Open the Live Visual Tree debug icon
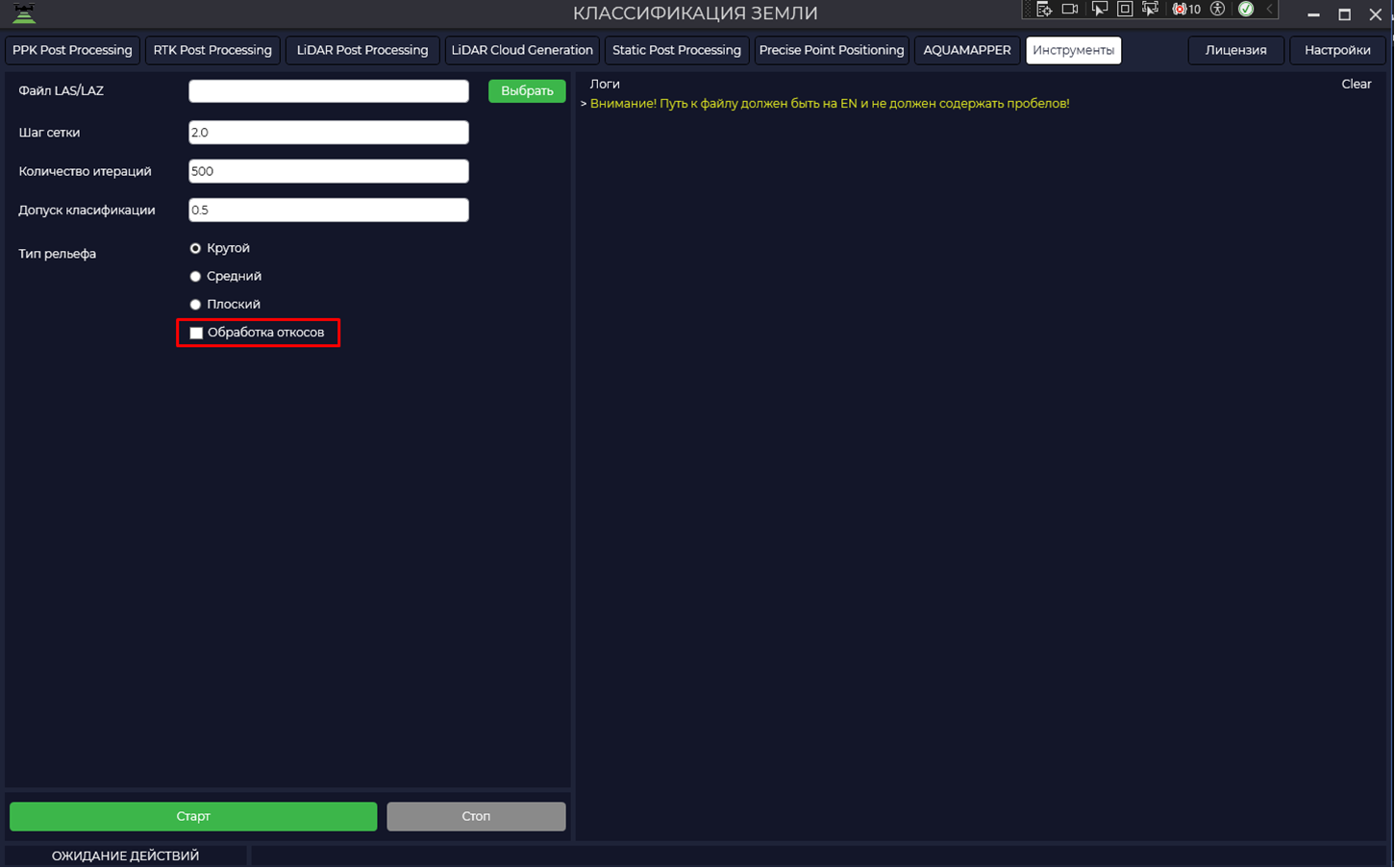 (1044, 10)
